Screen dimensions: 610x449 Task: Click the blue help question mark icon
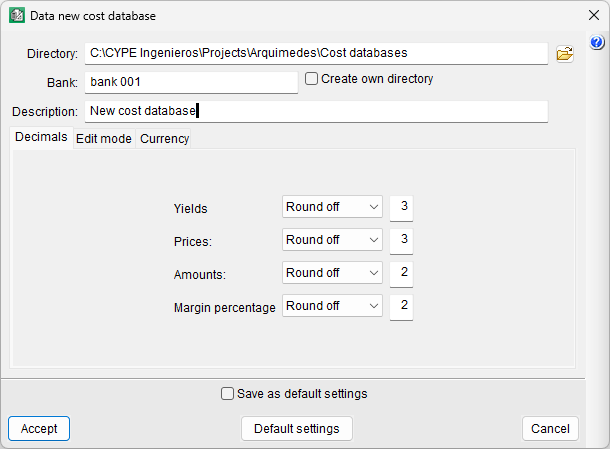tap(597, 43)
